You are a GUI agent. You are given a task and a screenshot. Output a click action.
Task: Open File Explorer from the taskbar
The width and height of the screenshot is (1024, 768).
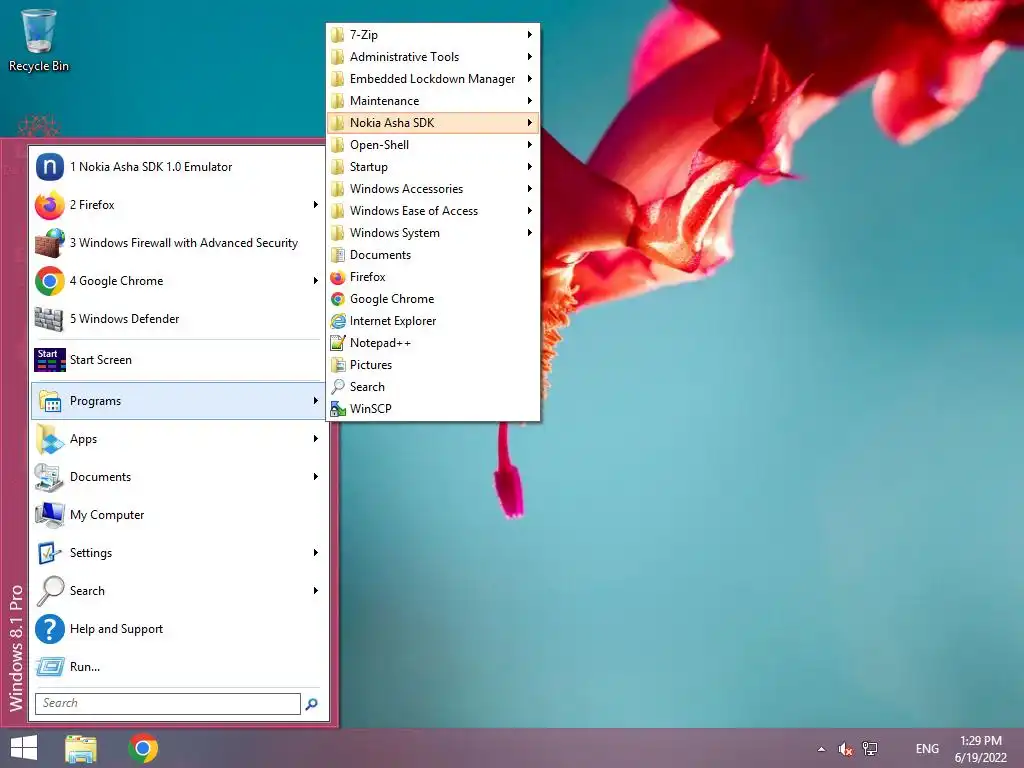click(81, 748)
